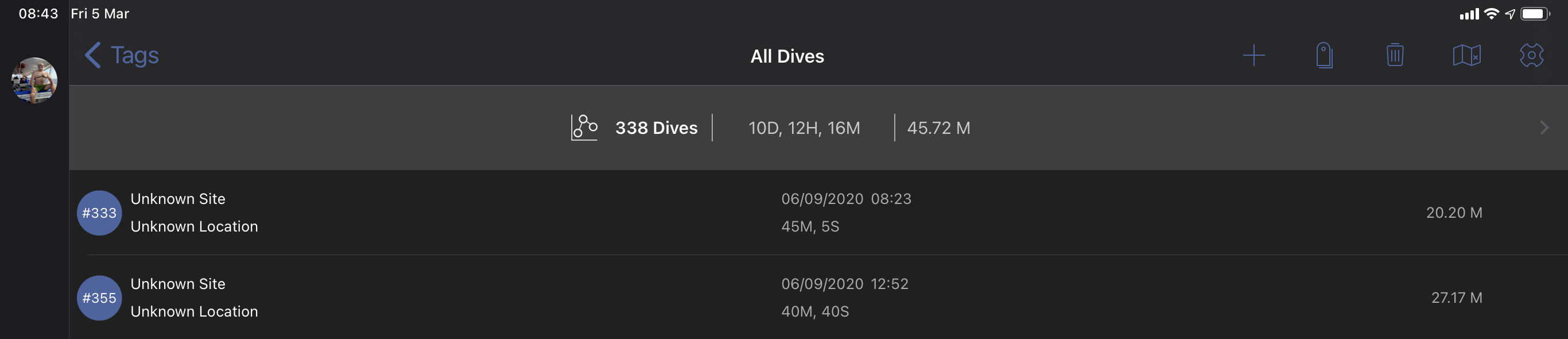The image size is (1568, 339).
Task: Tap the 20.20 M depth value
Action: 1454,213
